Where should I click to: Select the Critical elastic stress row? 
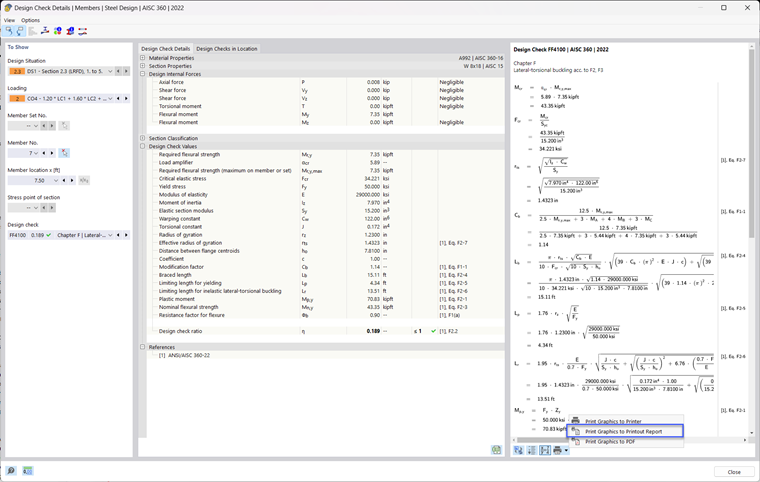325,178
